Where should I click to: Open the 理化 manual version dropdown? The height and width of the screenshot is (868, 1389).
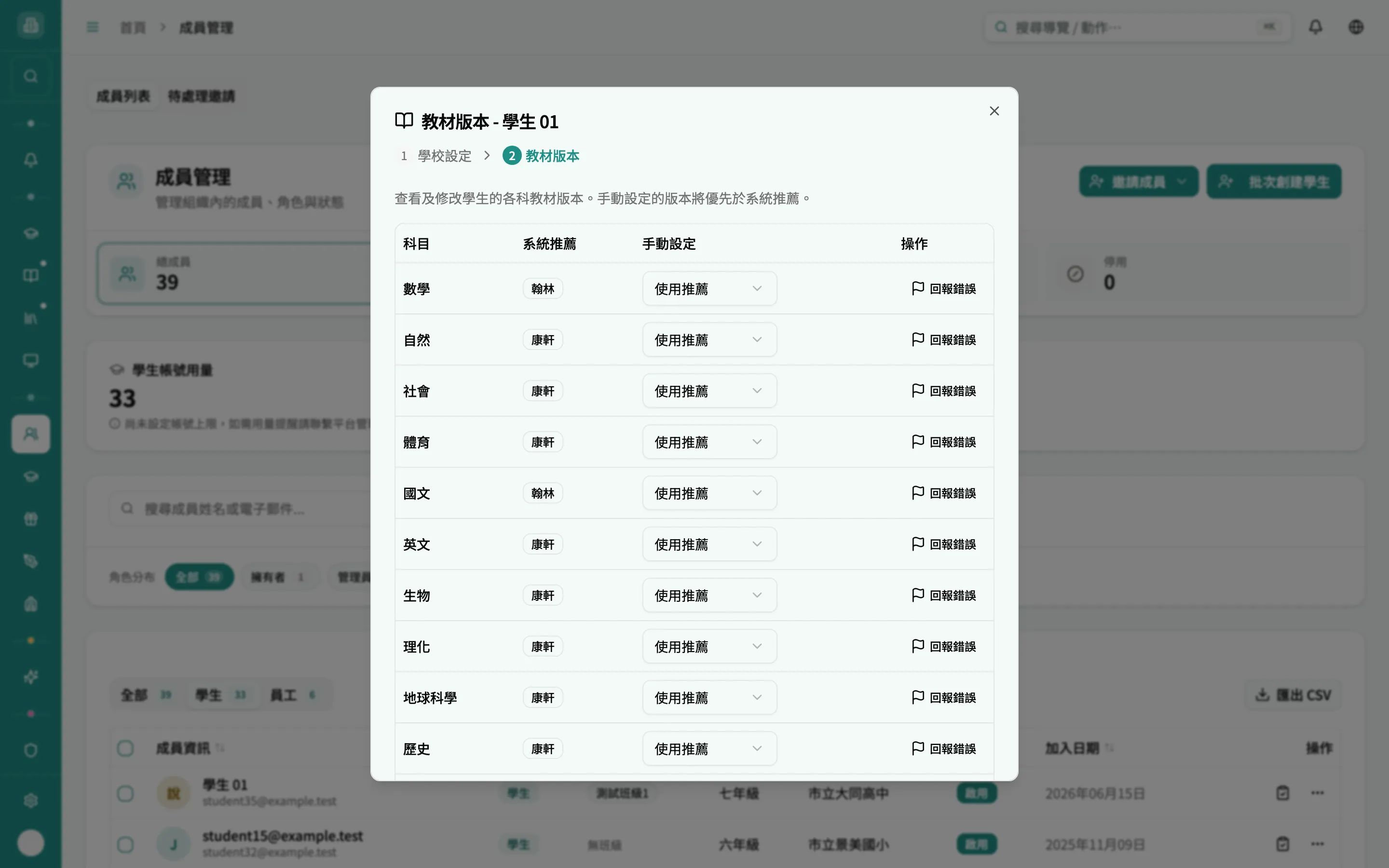coord(709,646)
